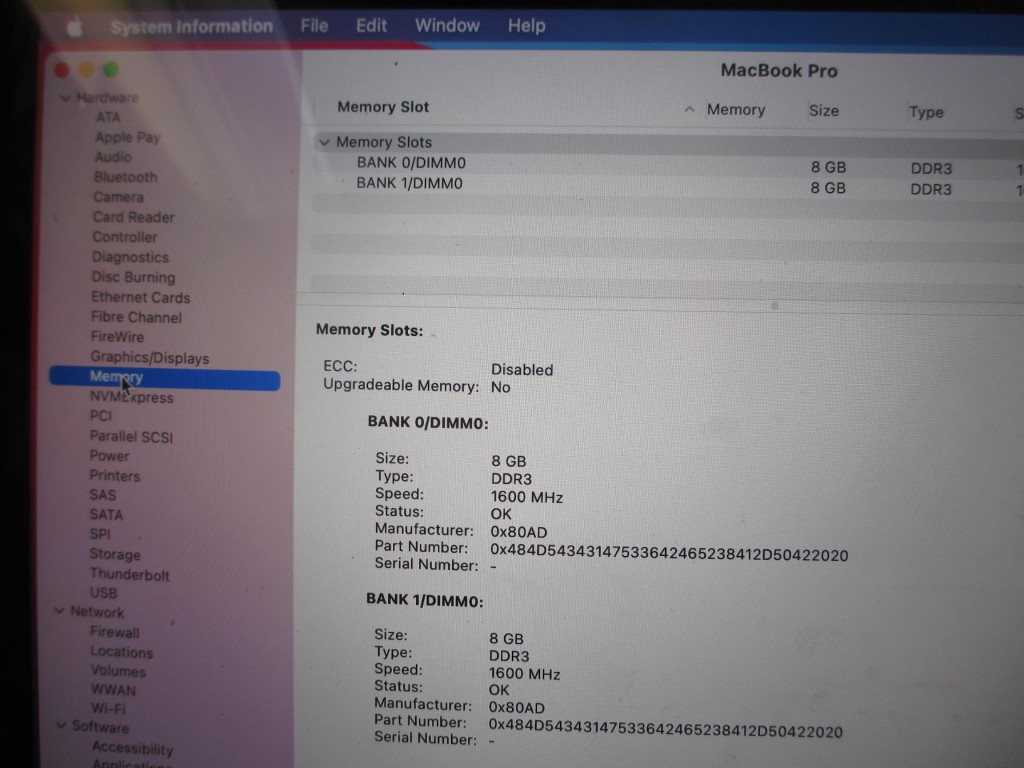Select Parallel SCSI in the sidebar
This screenshot has width=1024, height=768.
point(131,436)
